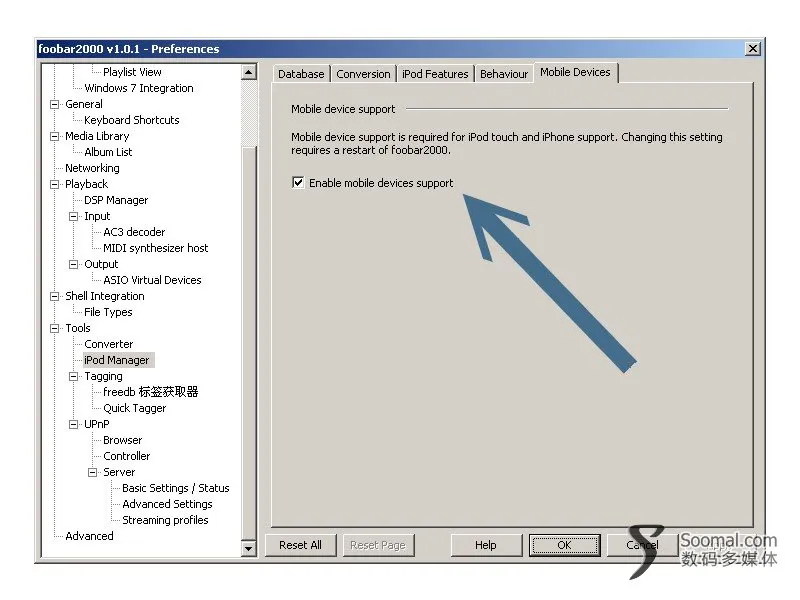
Task: Open ASIO Virtual Devices page
Action: pos(152,280)
